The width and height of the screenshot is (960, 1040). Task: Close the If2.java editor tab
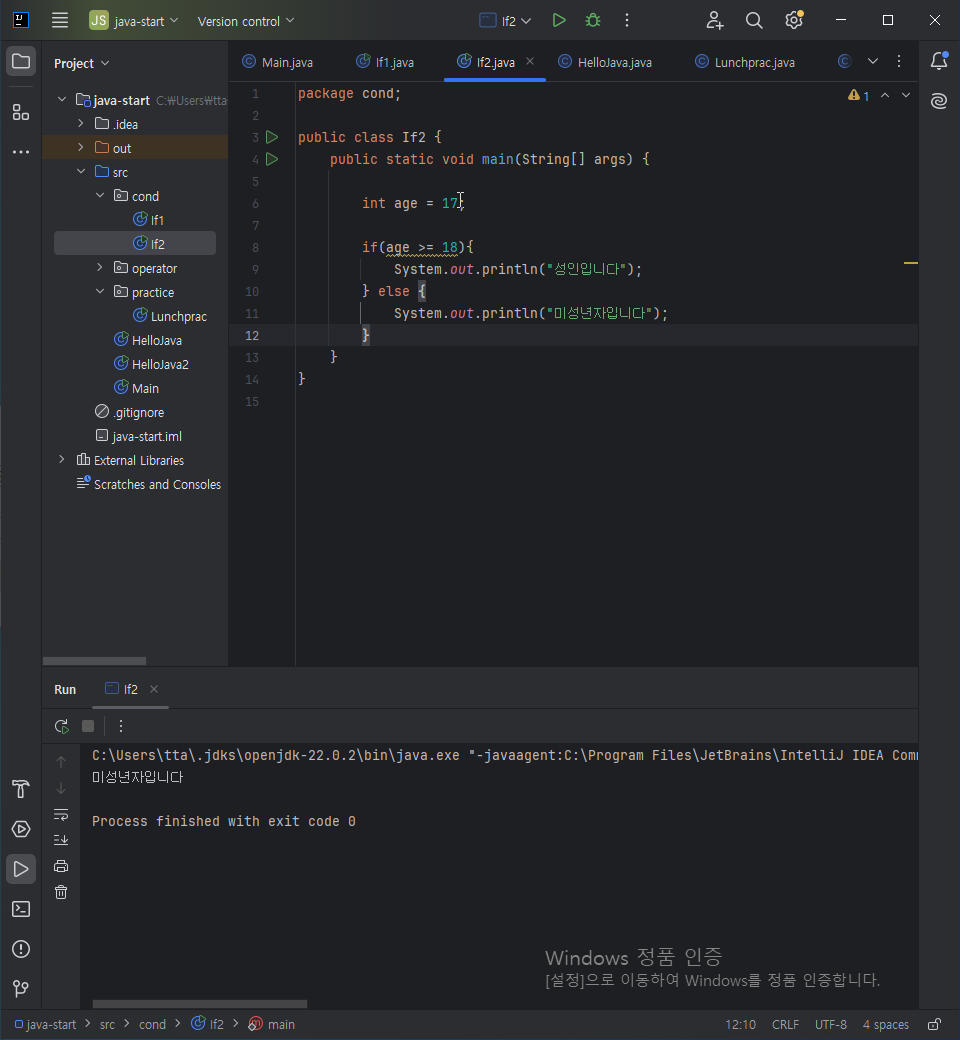pos(530,61)
